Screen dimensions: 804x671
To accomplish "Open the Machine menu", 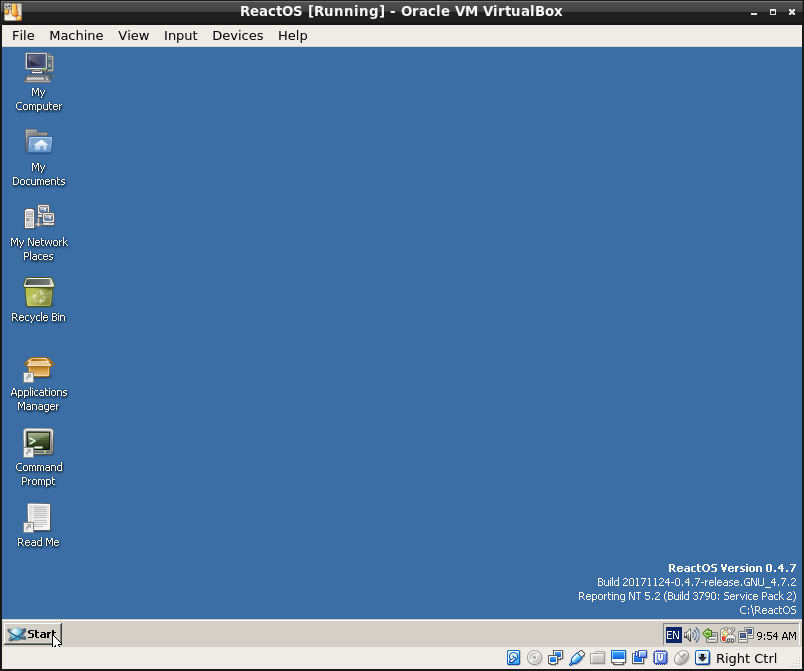I will pyautogui.click(x=76, y=35).
